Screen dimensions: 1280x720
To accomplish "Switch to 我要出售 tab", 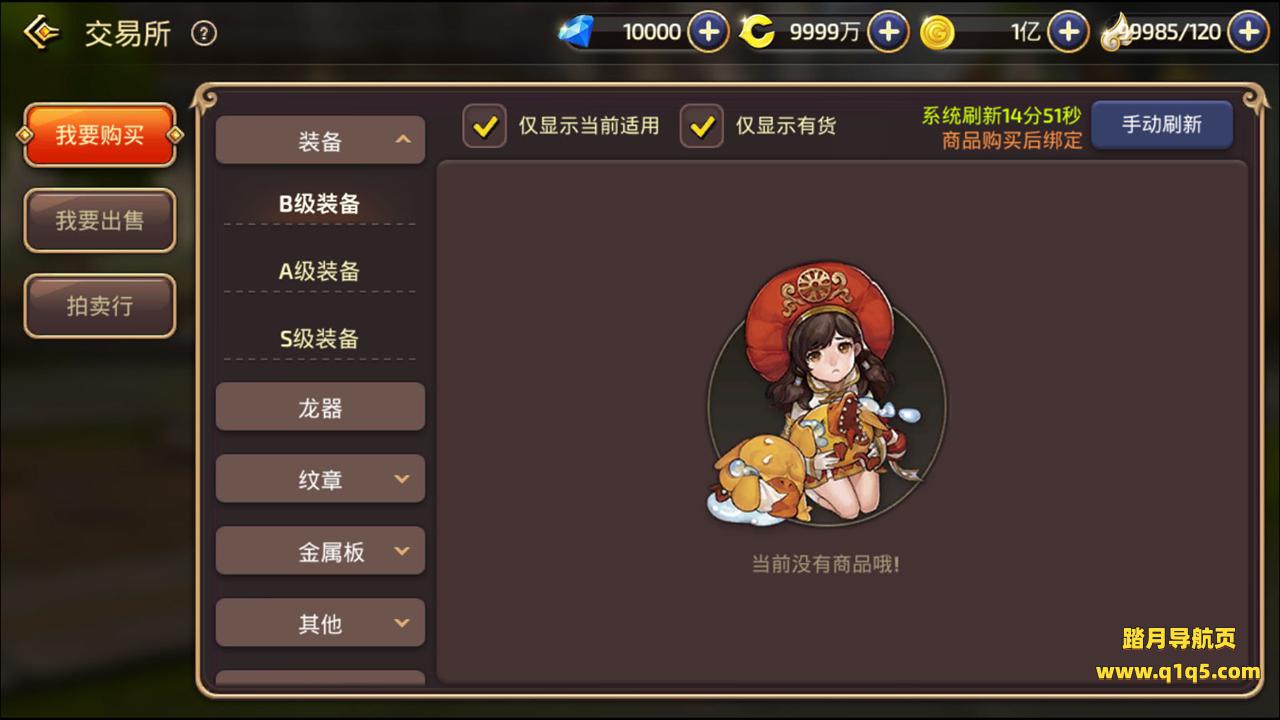I will tap(100, 220).
